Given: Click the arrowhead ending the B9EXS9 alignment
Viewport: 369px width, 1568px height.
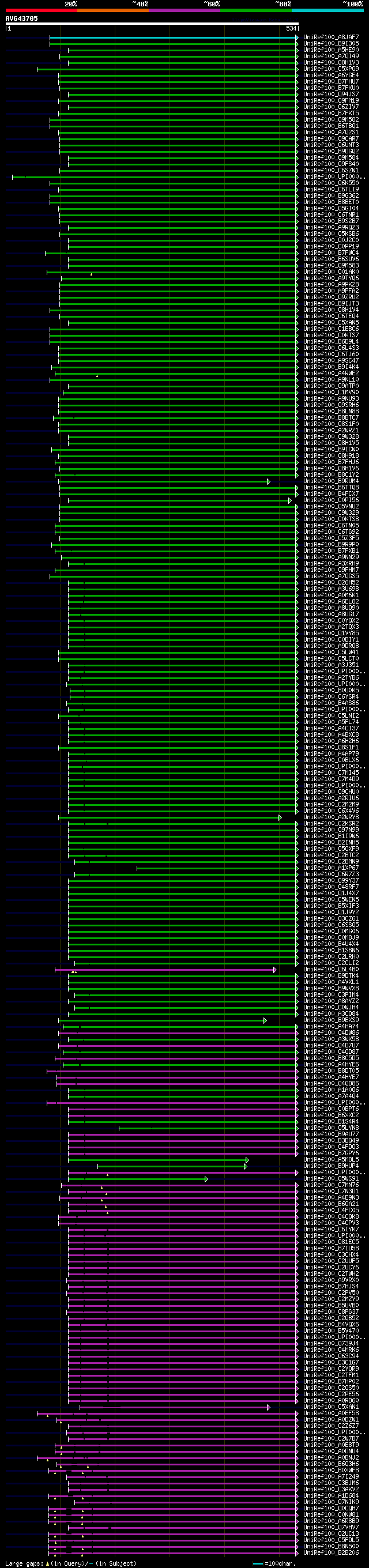Looking at the screenshot, I should click(265, 1020).
